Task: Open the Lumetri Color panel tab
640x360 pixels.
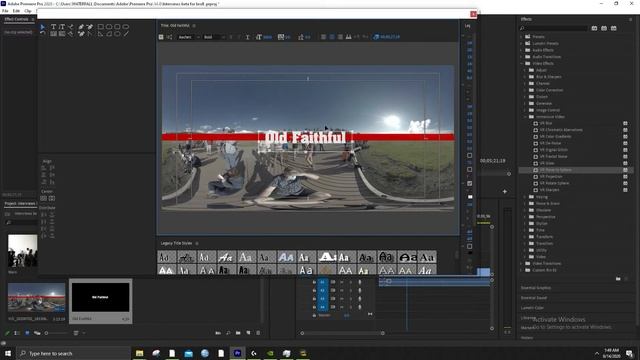Action: pos(532,308)
